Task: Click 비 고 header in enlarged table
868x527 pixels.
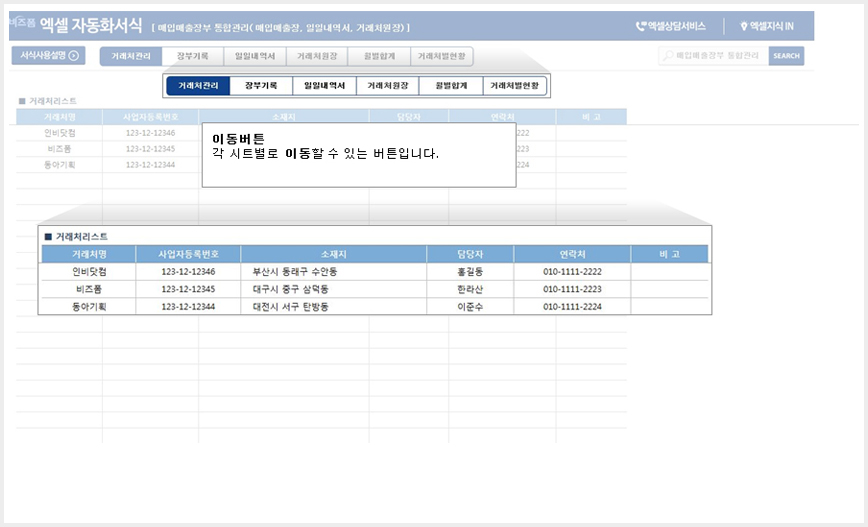Action: click(669, 254)
